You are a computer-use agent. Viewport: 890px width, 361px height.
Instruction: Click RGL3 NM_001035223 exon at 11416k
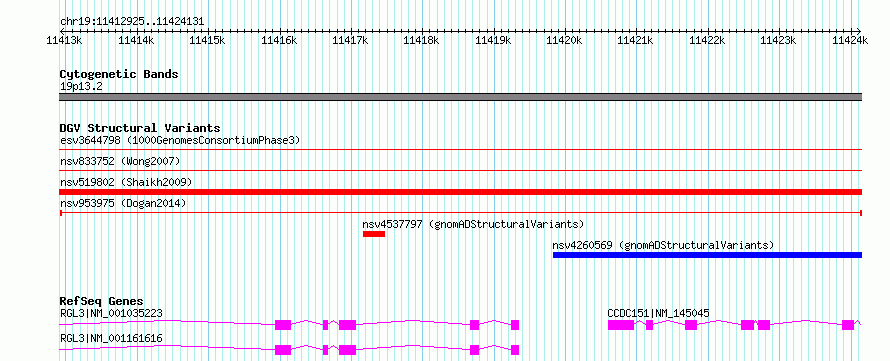[x=283, y=325]
